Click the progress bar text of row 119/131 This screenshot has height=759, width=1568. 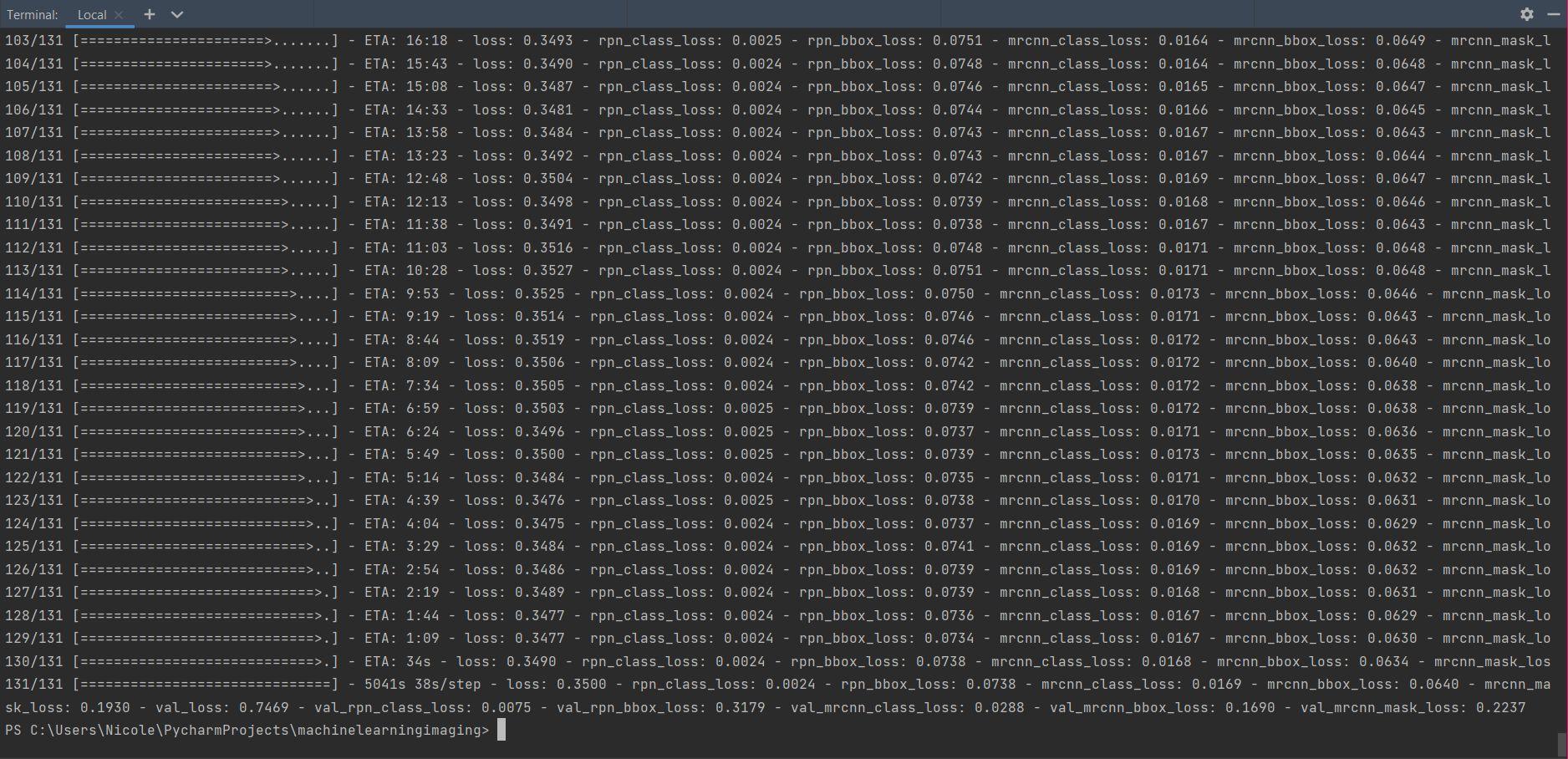tap(206, 408)
